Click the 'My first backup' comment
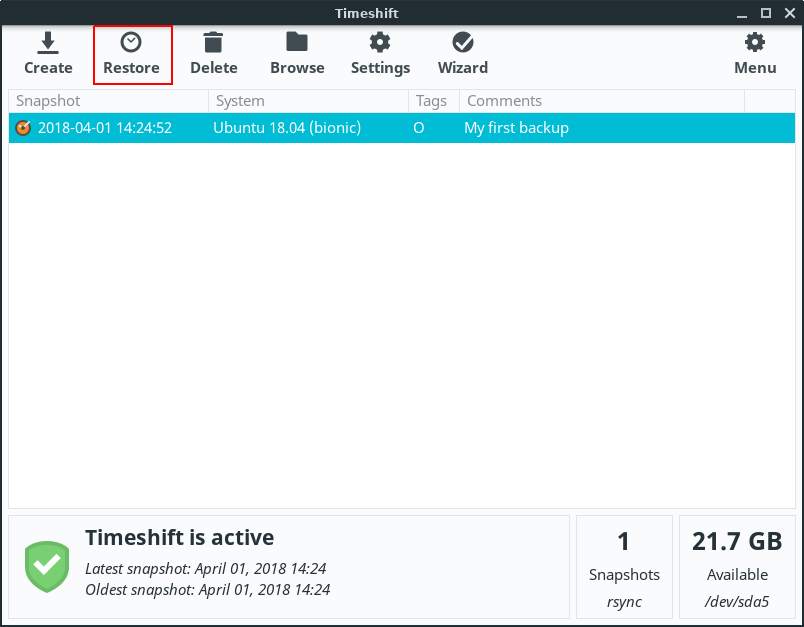 tap(516, 128)
